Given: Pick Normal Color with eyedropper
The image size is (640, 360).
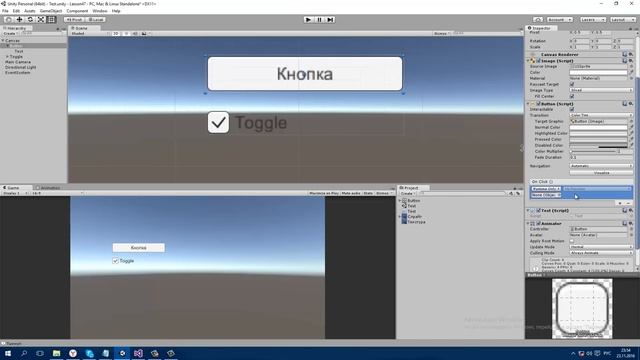Looking at the screenshot, I should click(631, 127).
